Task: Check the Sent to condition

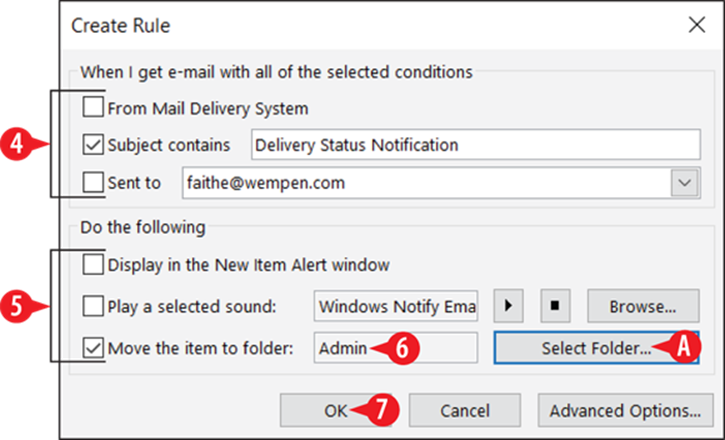Action: tap(93, 182)
